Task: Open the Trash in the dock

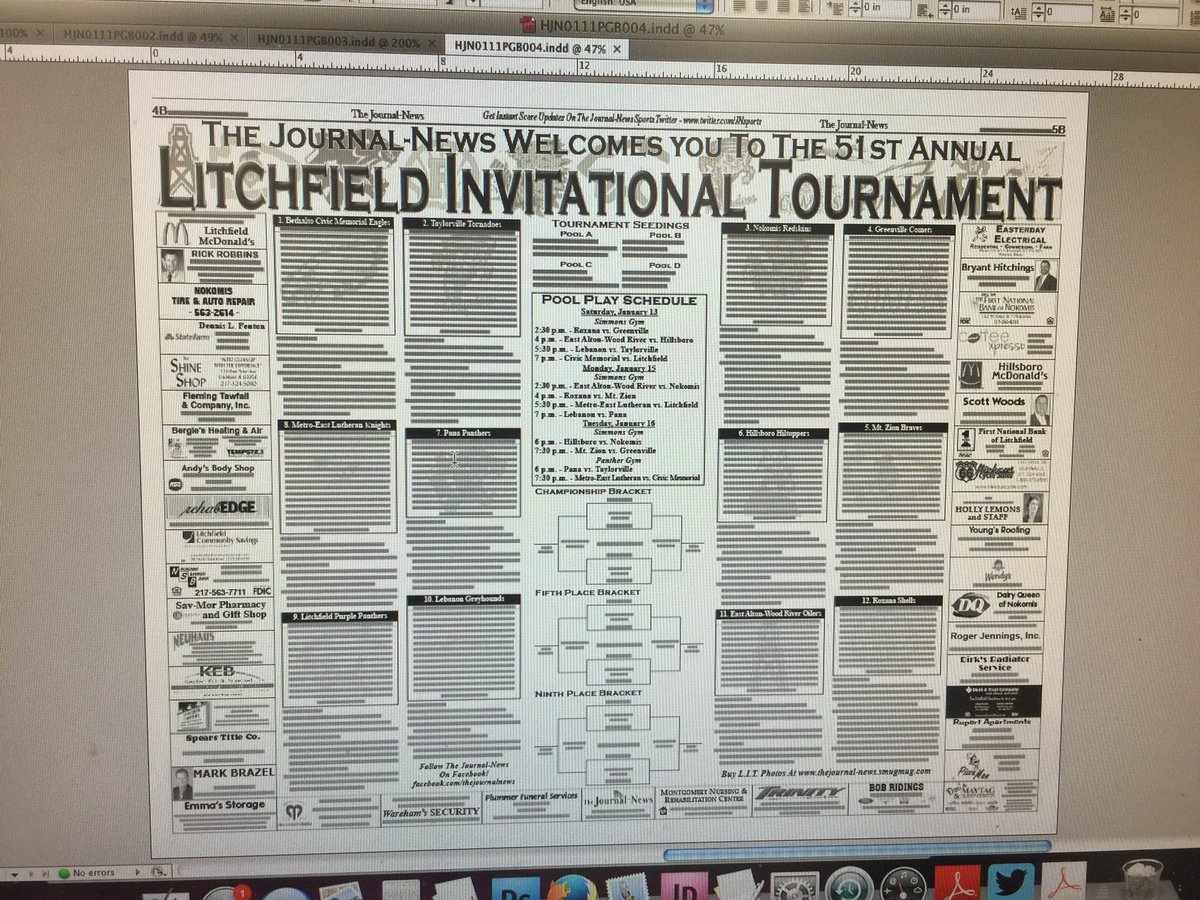Action: coord(1142,880)
